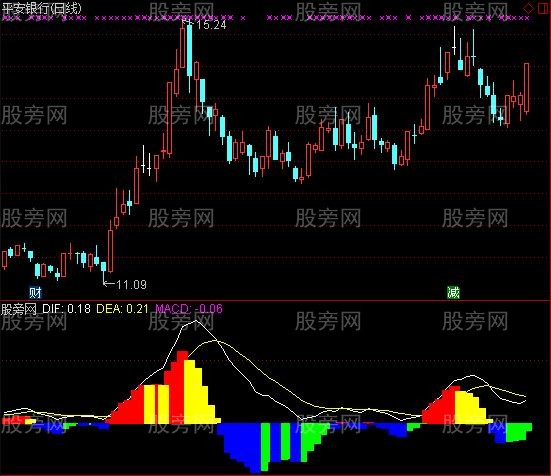Click the 15.24 high price label
This screenshot has height=476, width=551.
tap(211, 25)
